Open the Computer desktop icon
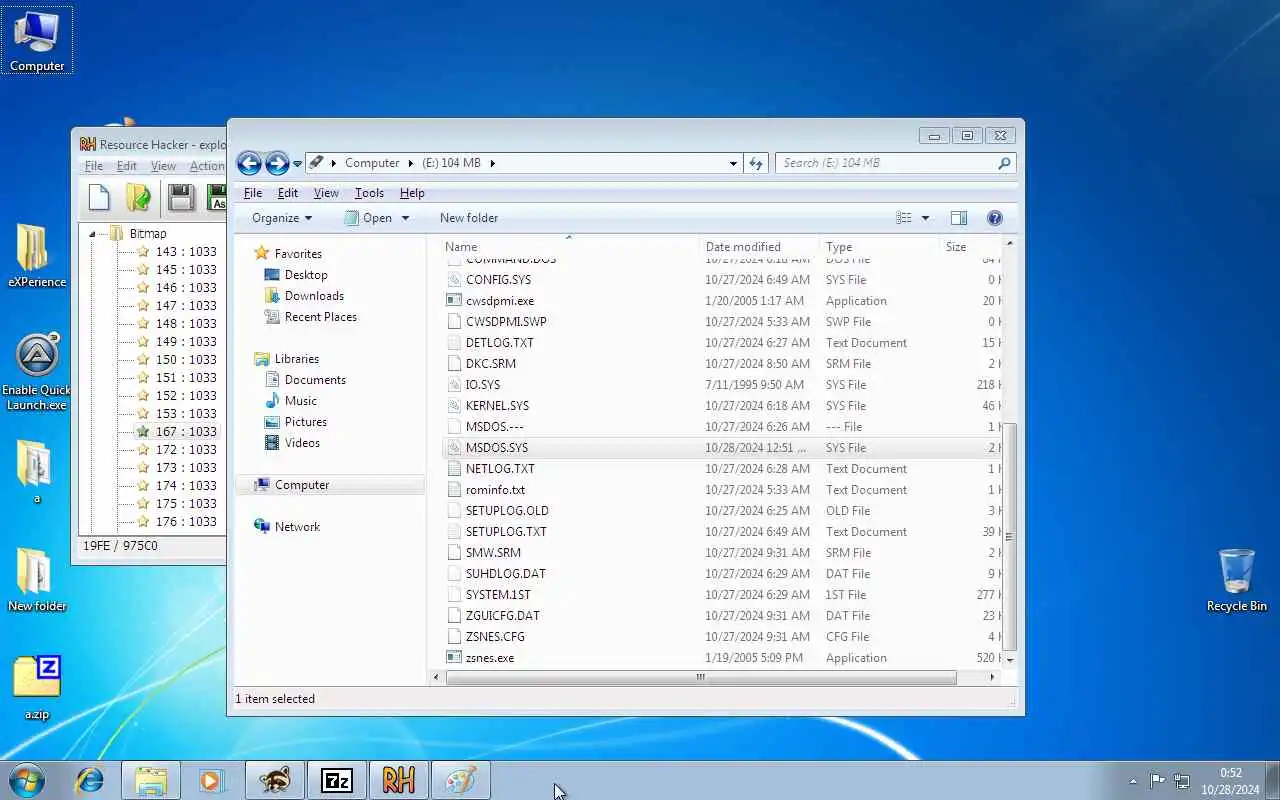 (37, 41)
